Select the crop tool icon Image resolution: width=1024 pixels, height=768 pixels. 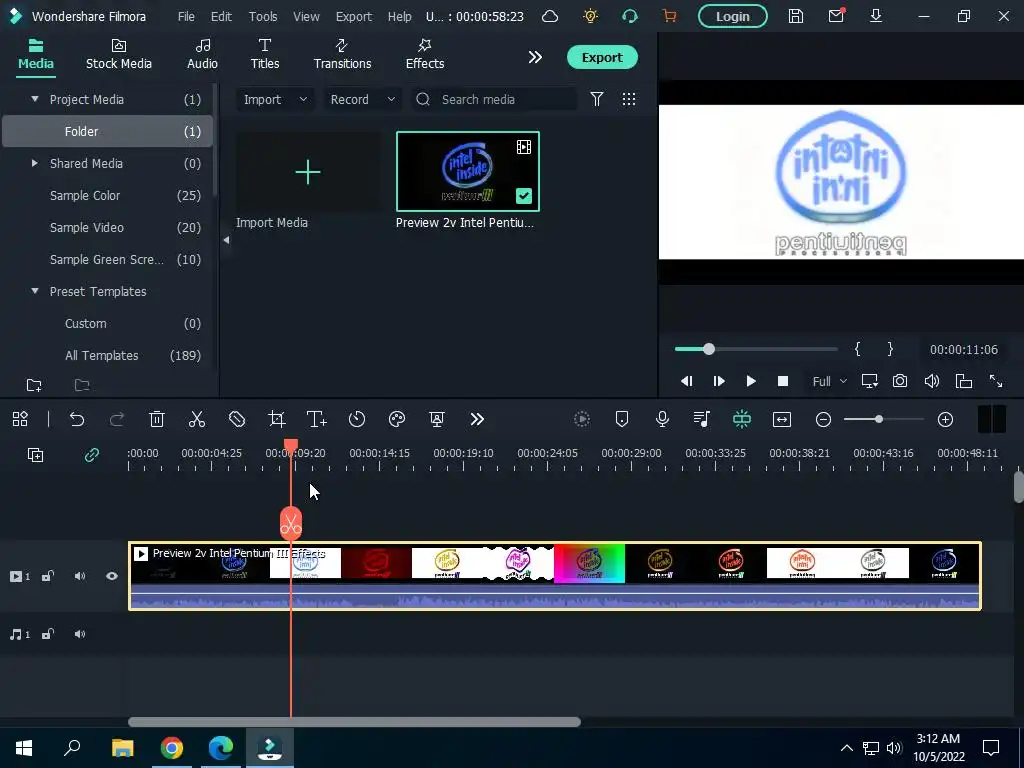pos(277,419)
